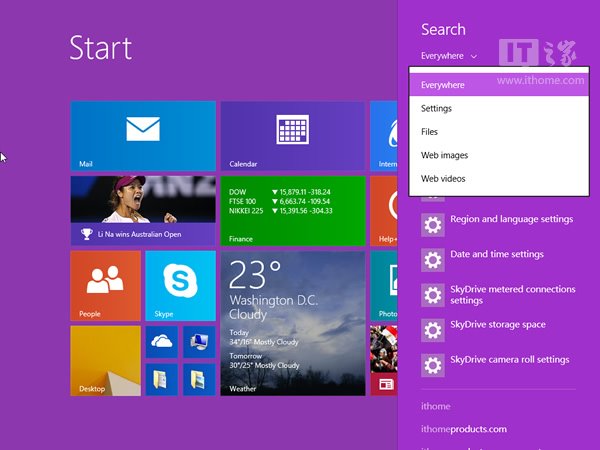Open the Finance stock tile

point(293,210)
